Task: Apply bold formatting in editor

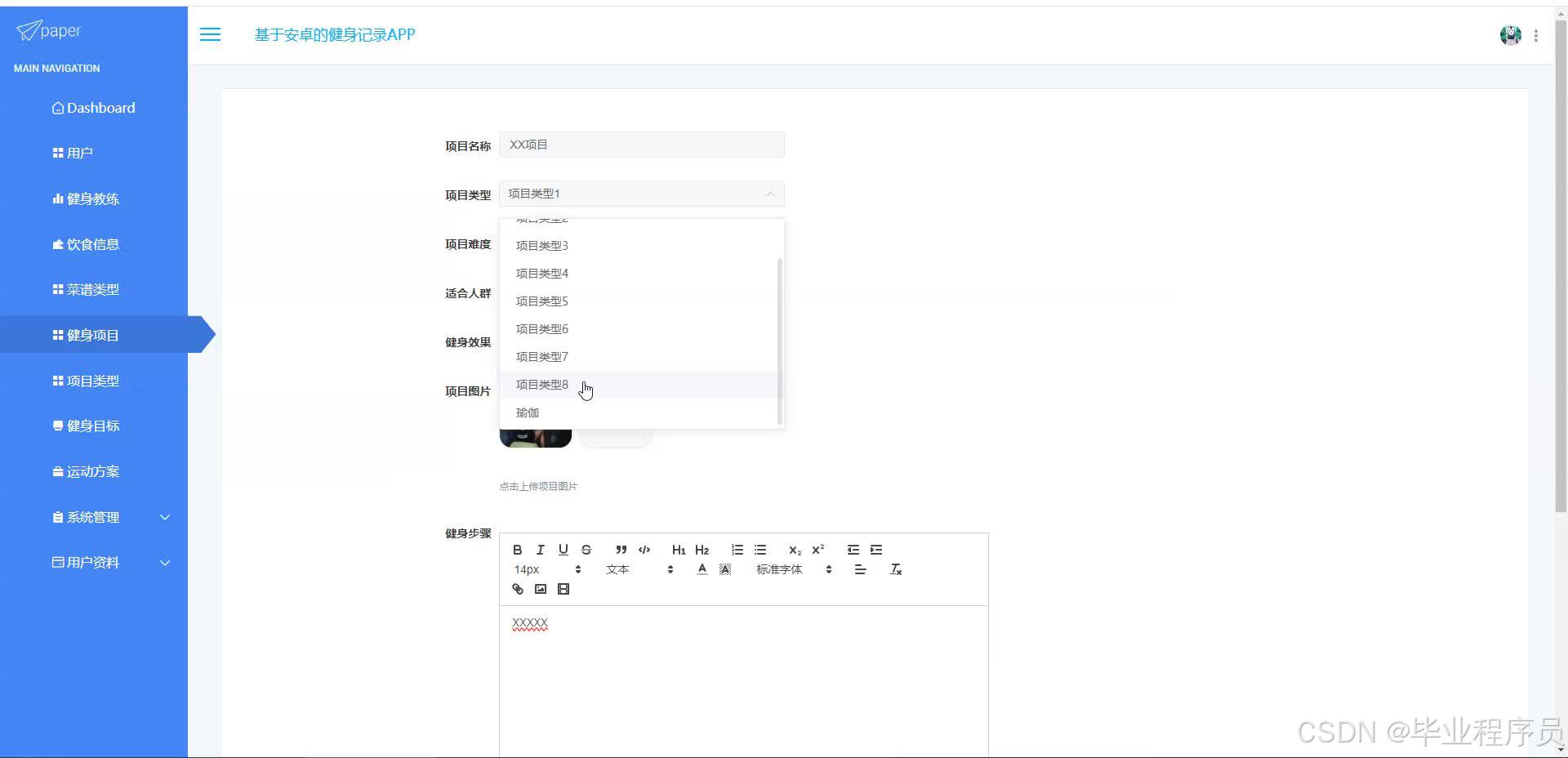Action: 517,550
